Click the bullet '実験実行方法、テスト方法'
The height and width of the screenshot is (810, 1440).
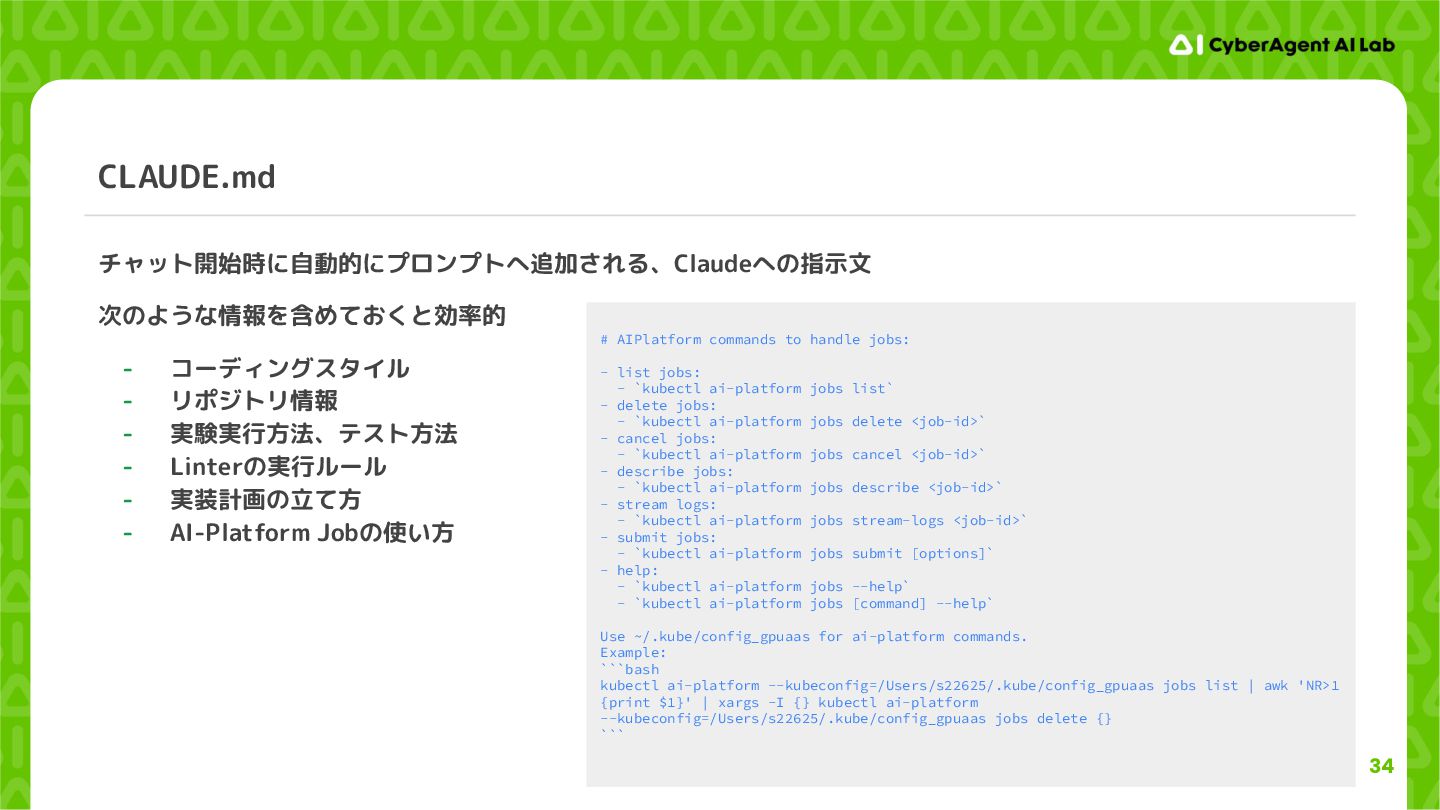[314, 434]
